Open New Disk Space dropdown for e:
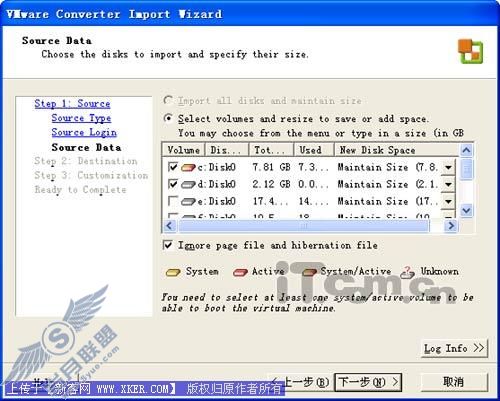 pyautogui.click(x=448, y=201)
